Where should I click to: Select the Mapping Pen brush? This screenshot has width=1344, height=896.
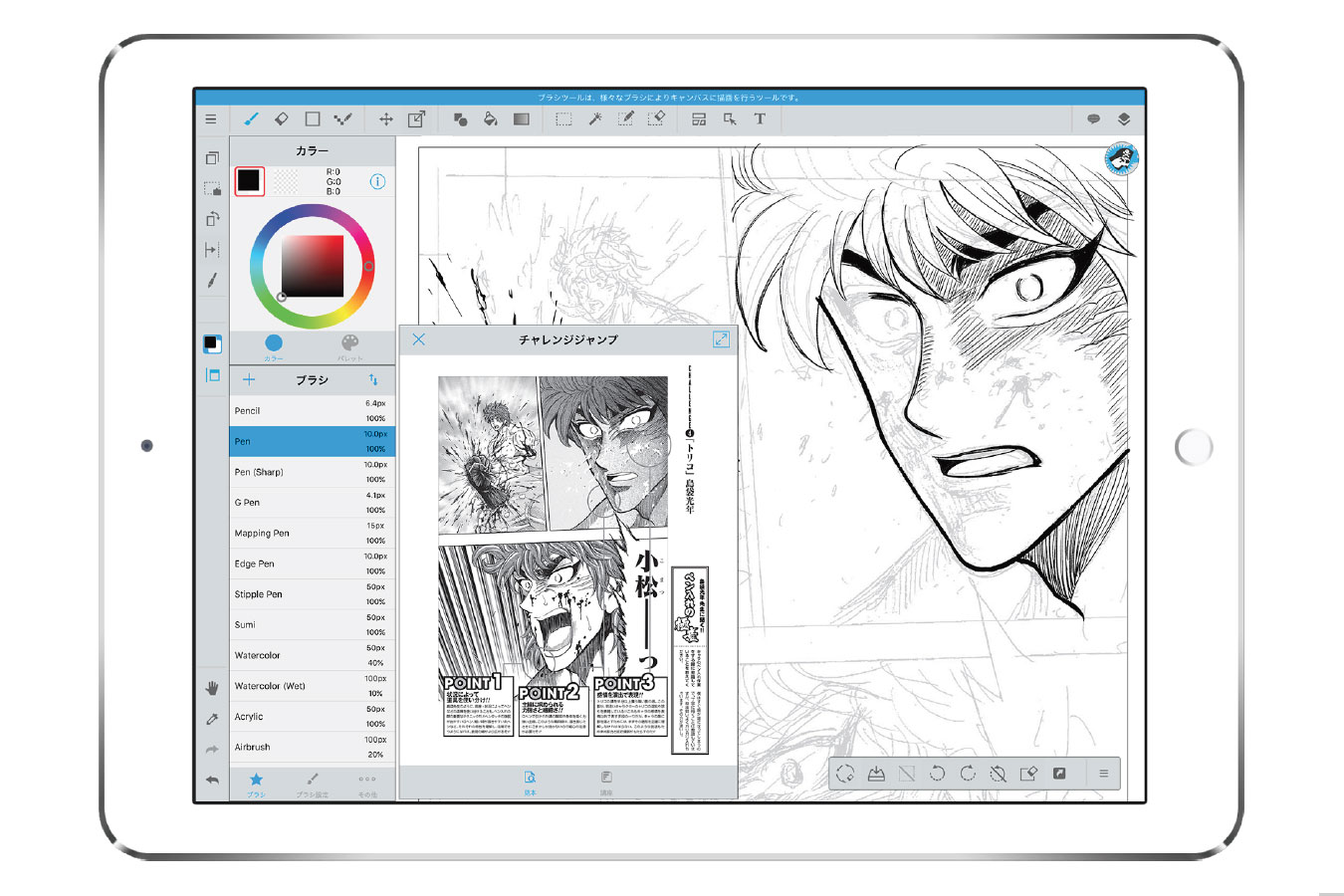coord(313,533)
